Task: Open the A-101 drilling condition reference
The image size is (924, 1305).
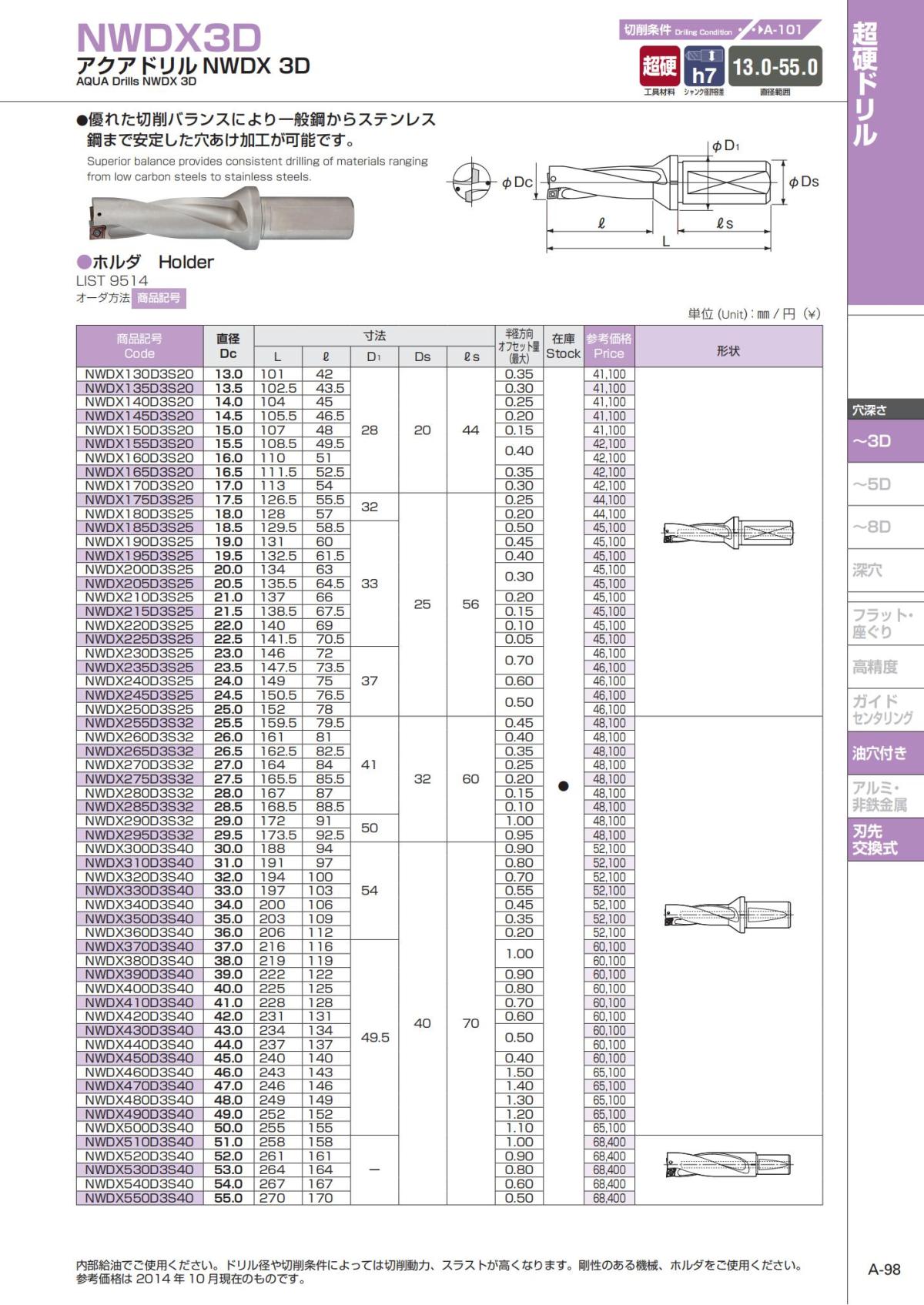Action: [x=782, y=30]
